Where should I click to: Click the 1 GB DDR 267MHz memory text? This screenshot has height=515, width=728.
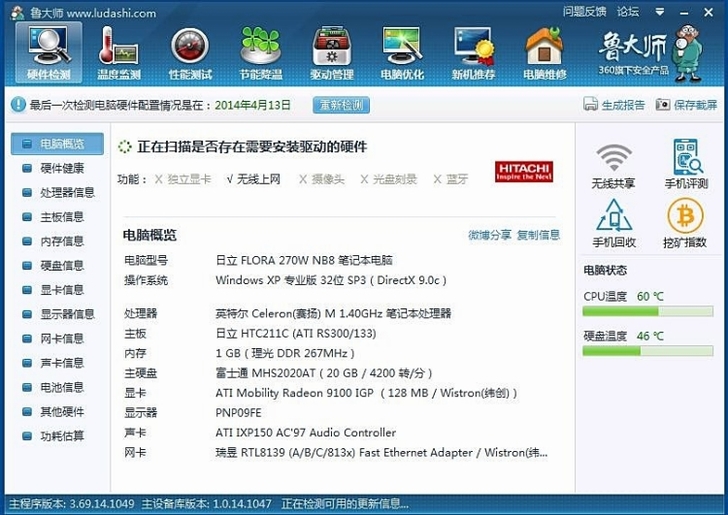[x=285, y=353]
